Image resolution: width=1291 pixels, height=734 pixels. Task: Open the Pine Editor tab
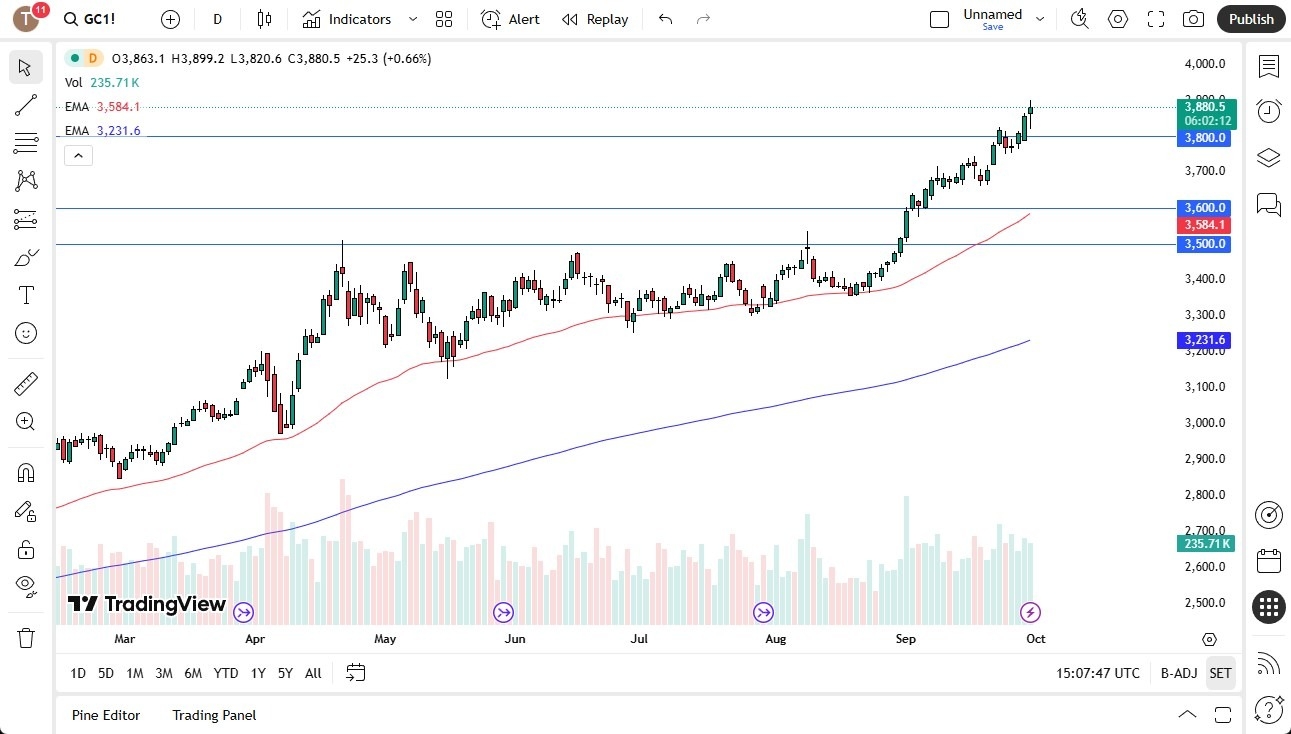[x=106, y=715]
